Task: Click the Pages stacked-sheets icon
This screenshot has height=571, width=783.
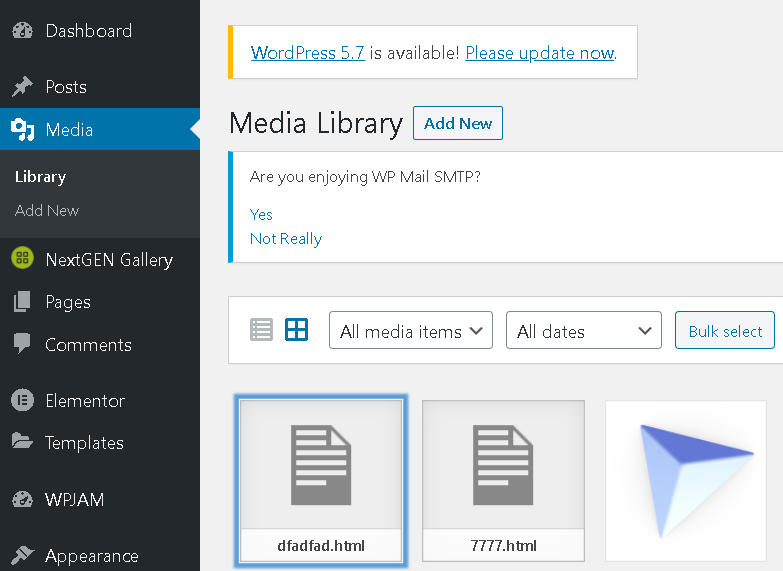Action: click(x=22, y=302)
